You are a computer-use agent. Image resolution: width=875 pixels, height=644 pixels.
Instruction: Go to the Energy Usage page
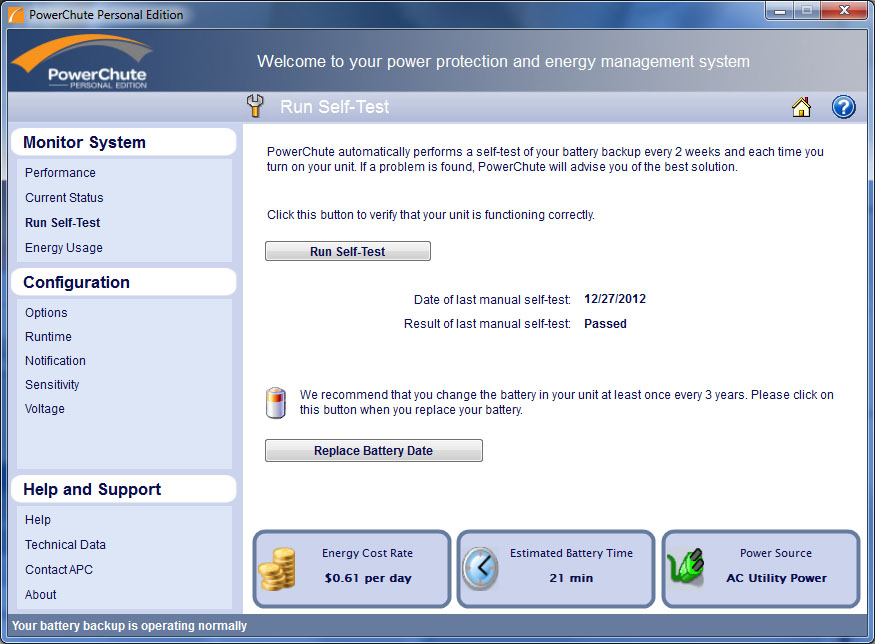pyautogui.click(x=64, y=248)
